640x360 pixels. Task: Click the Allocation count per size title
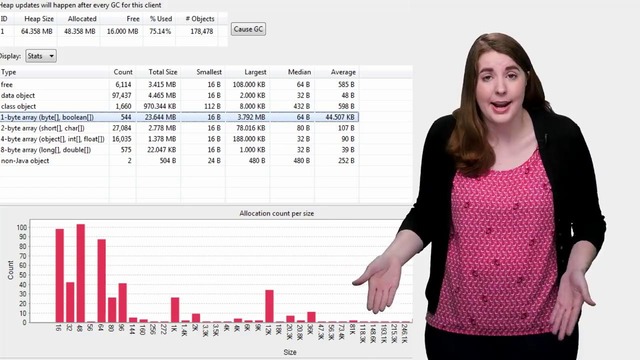[x=277, y=213]
